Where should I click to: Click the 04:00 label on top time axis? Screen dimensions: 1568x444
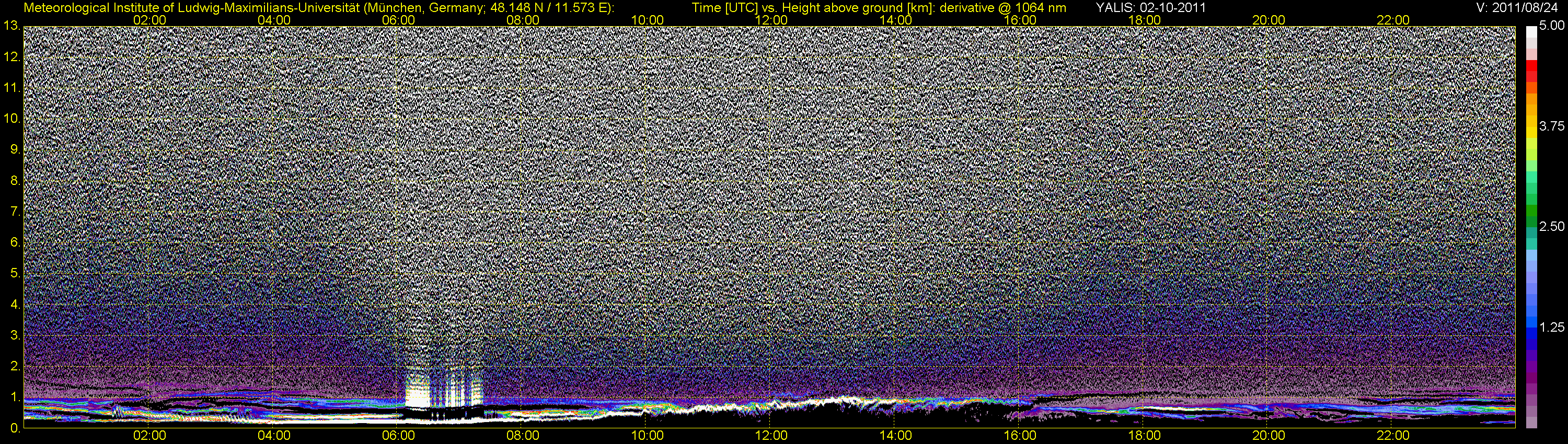274,20
